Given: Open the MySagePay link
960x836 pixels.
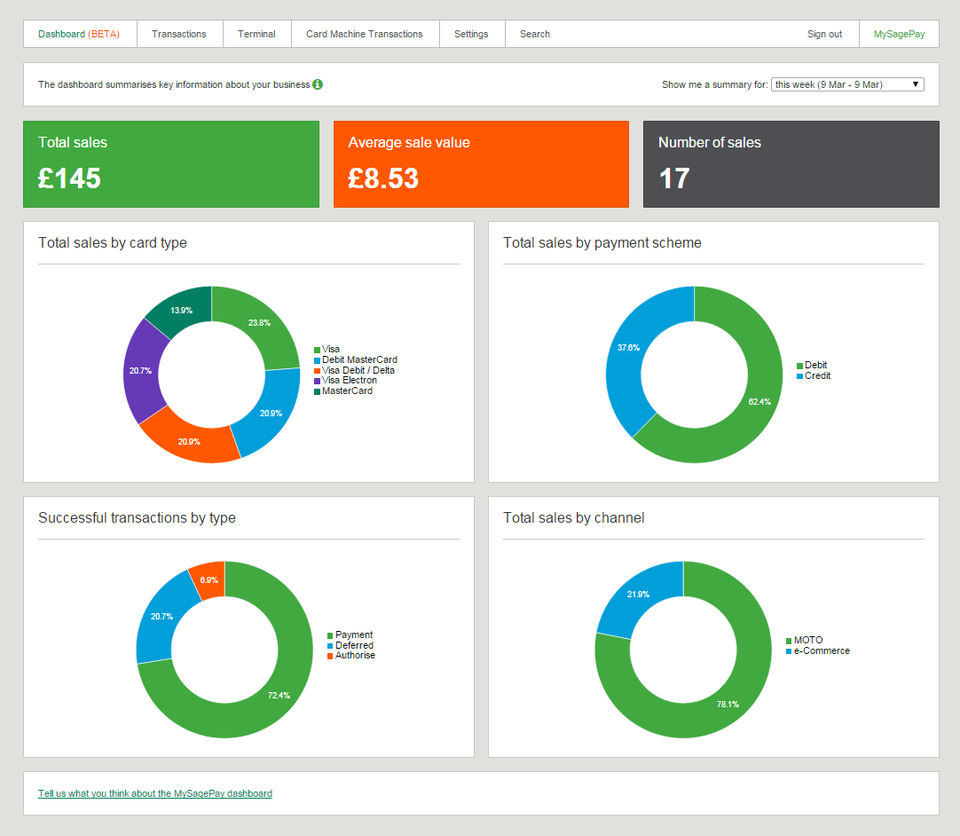Looking at the screenshot, I should (899, 34).
